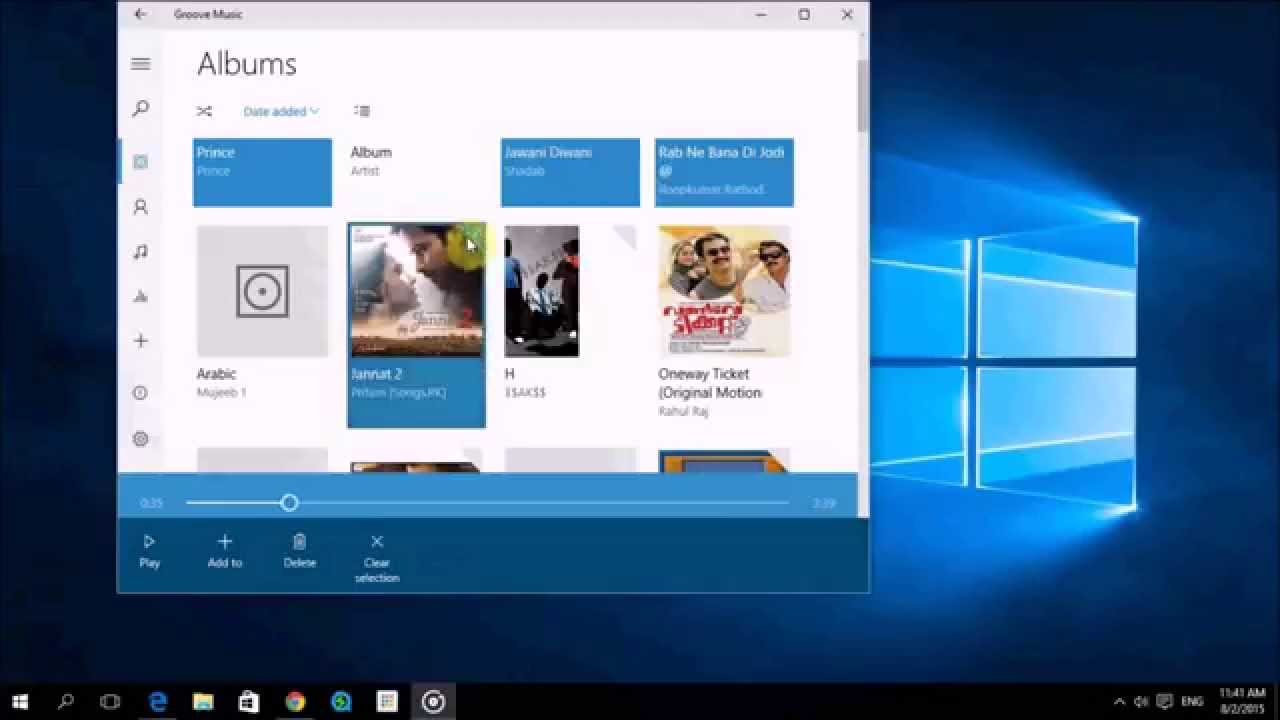Open the Jawani Diwani album tile
Screen dimensions: 1280x720
click(x=570, y=172)
